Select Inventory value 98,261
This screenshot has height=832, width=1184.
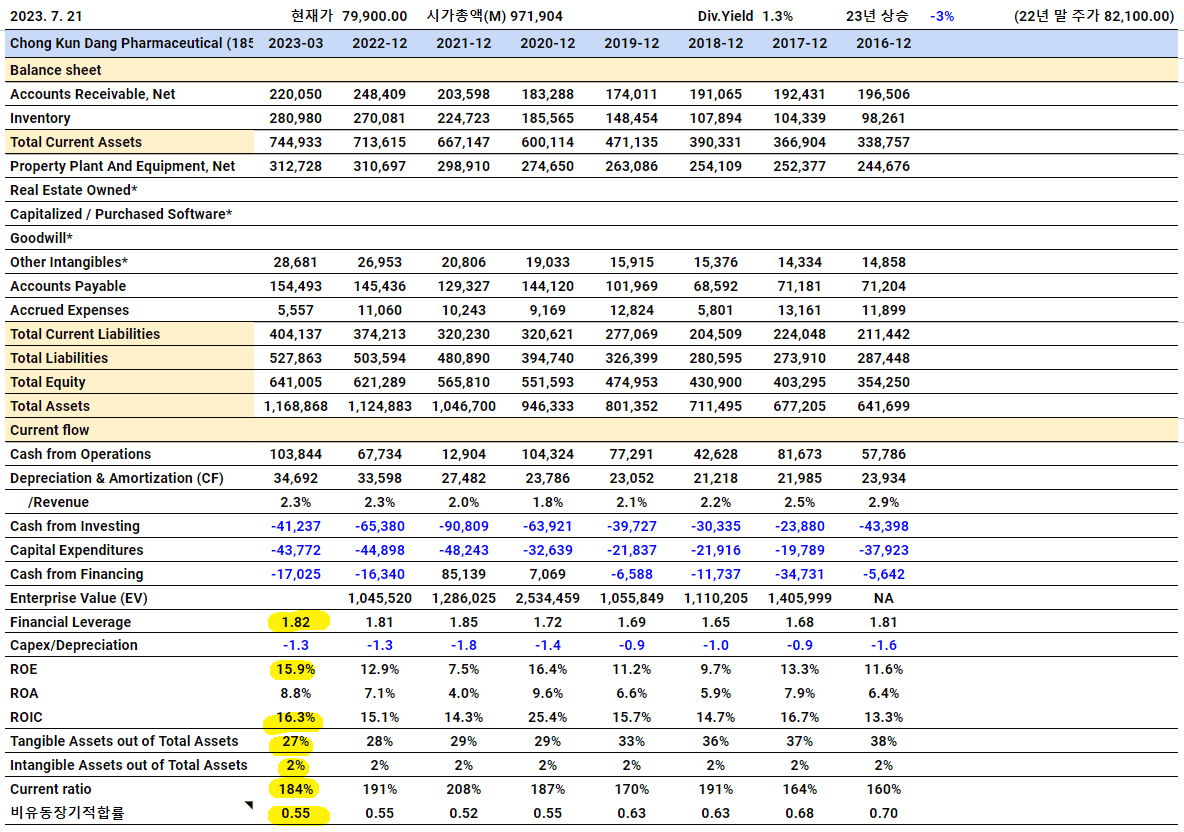tap(883, 118)
